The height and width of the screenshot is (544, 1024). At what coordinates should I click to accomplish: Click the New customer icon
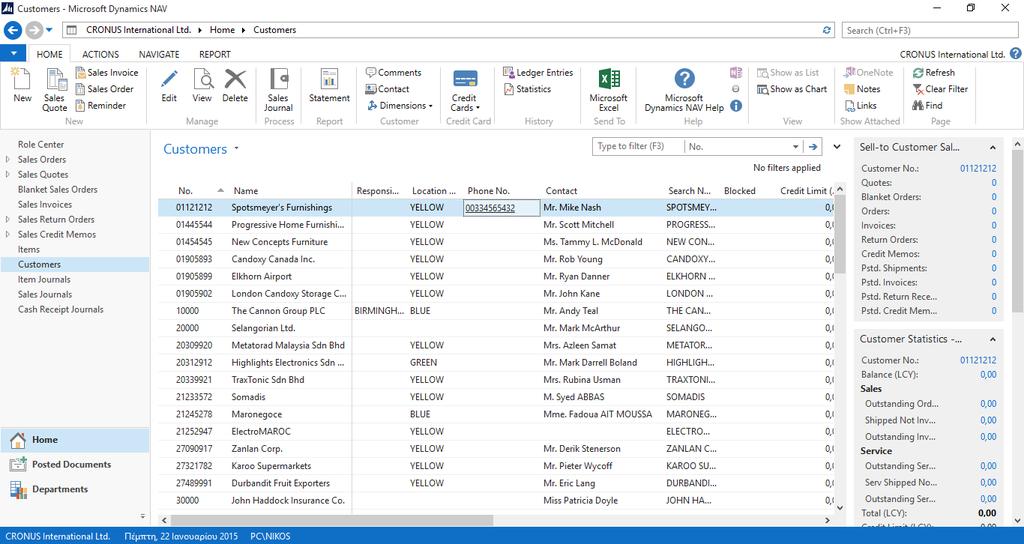click(22, 86)
